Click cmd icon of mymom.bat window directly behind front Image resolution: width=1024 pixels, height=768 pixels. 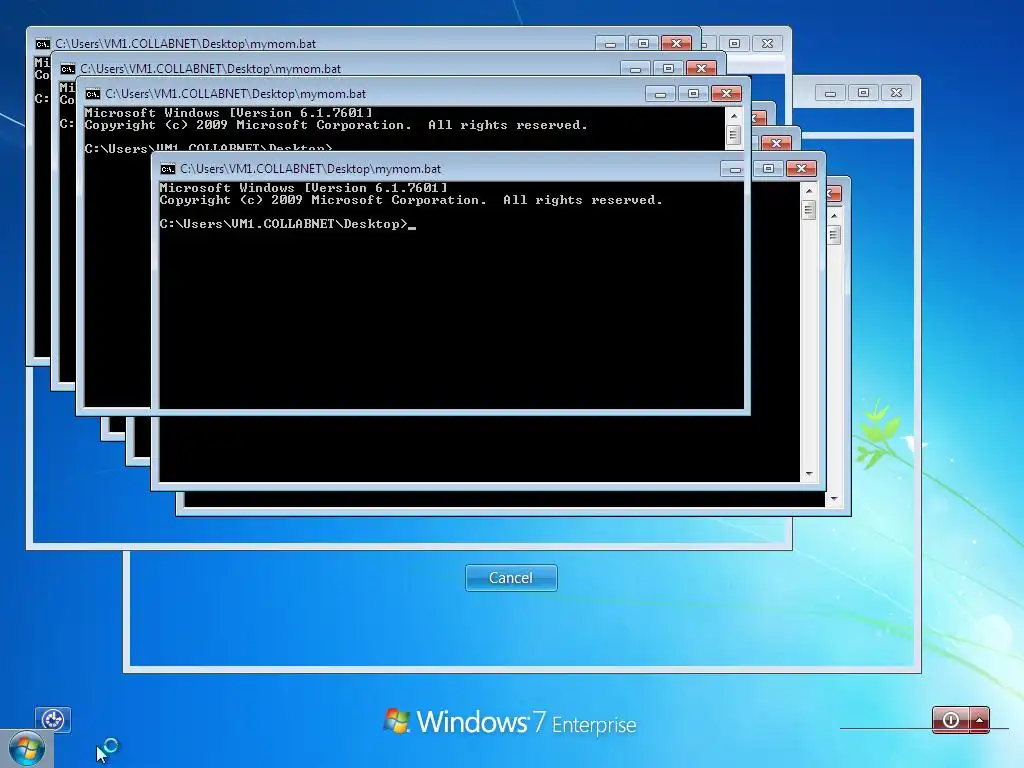(93, 94)
